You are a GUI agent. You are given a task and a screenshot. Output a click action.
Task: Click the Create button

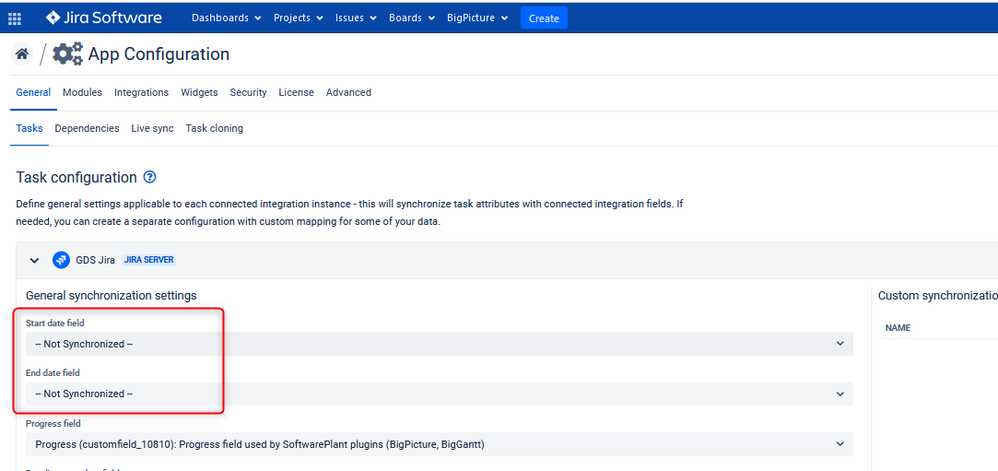(x=544, y=18)
